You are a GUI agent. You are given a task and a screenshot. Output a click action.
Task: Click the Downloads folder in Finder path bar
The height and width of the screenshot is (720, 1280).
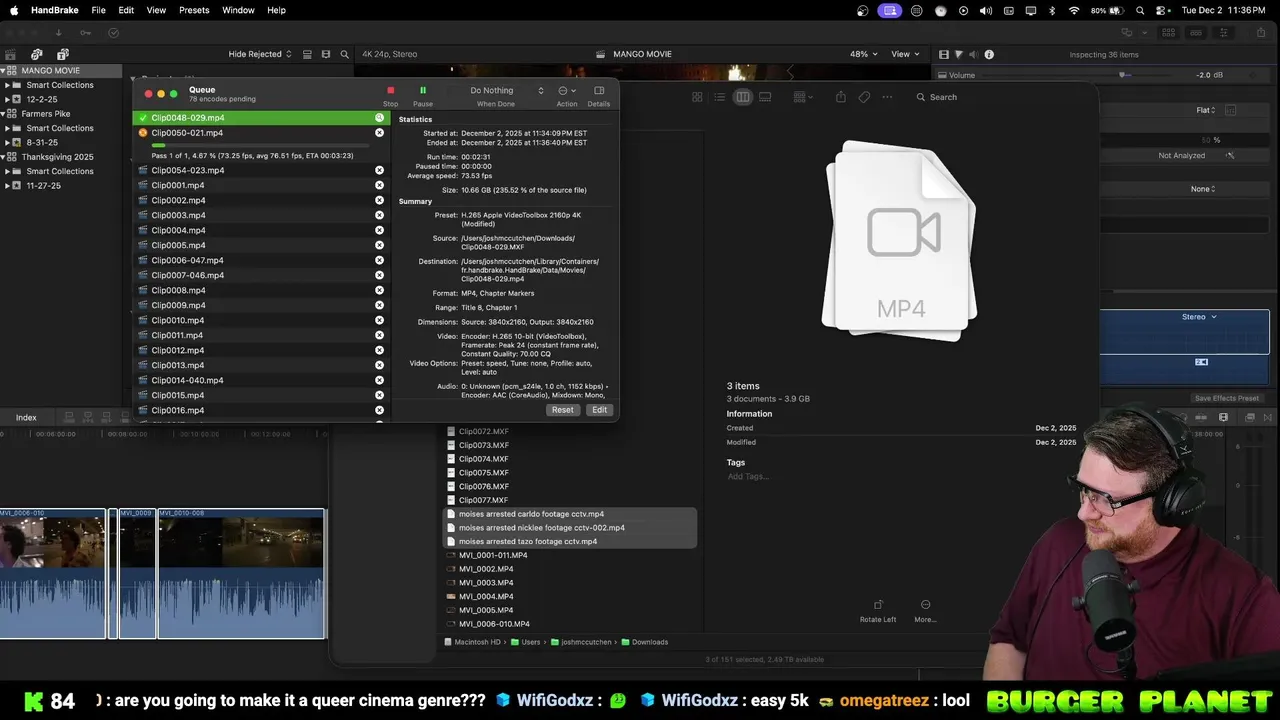pos(643,642)
